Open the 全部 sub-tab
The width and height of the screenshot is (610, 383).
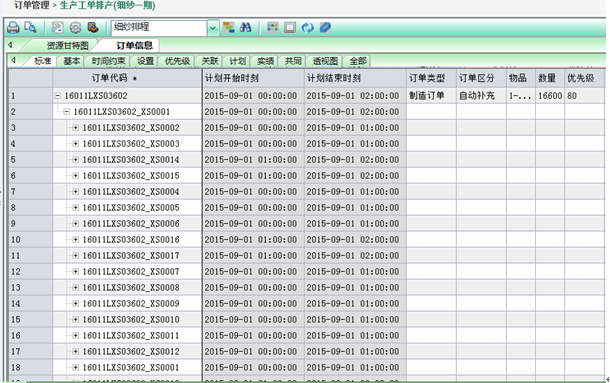pyautogui.click(x=358, y=61)
